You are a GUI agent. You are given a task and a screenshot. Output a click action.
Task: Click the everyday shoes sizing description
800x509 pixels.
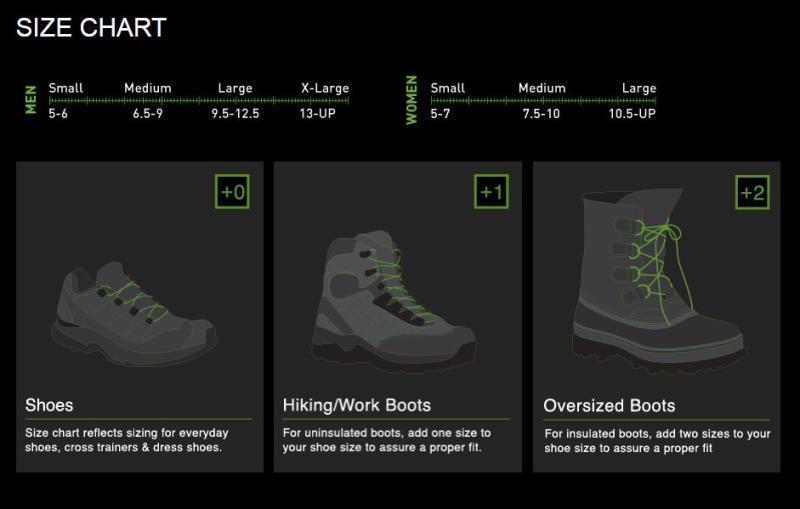[x=127, y=440]
